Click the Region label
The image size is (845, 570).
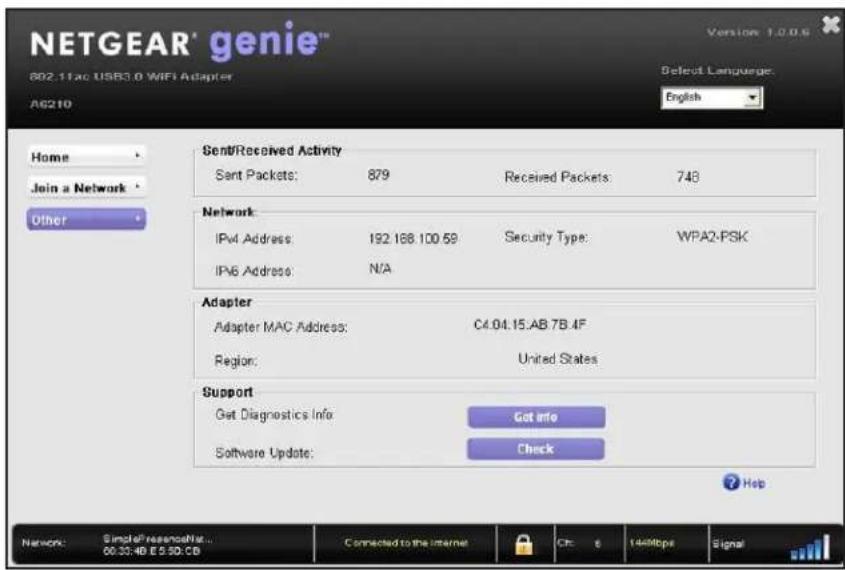236,360
